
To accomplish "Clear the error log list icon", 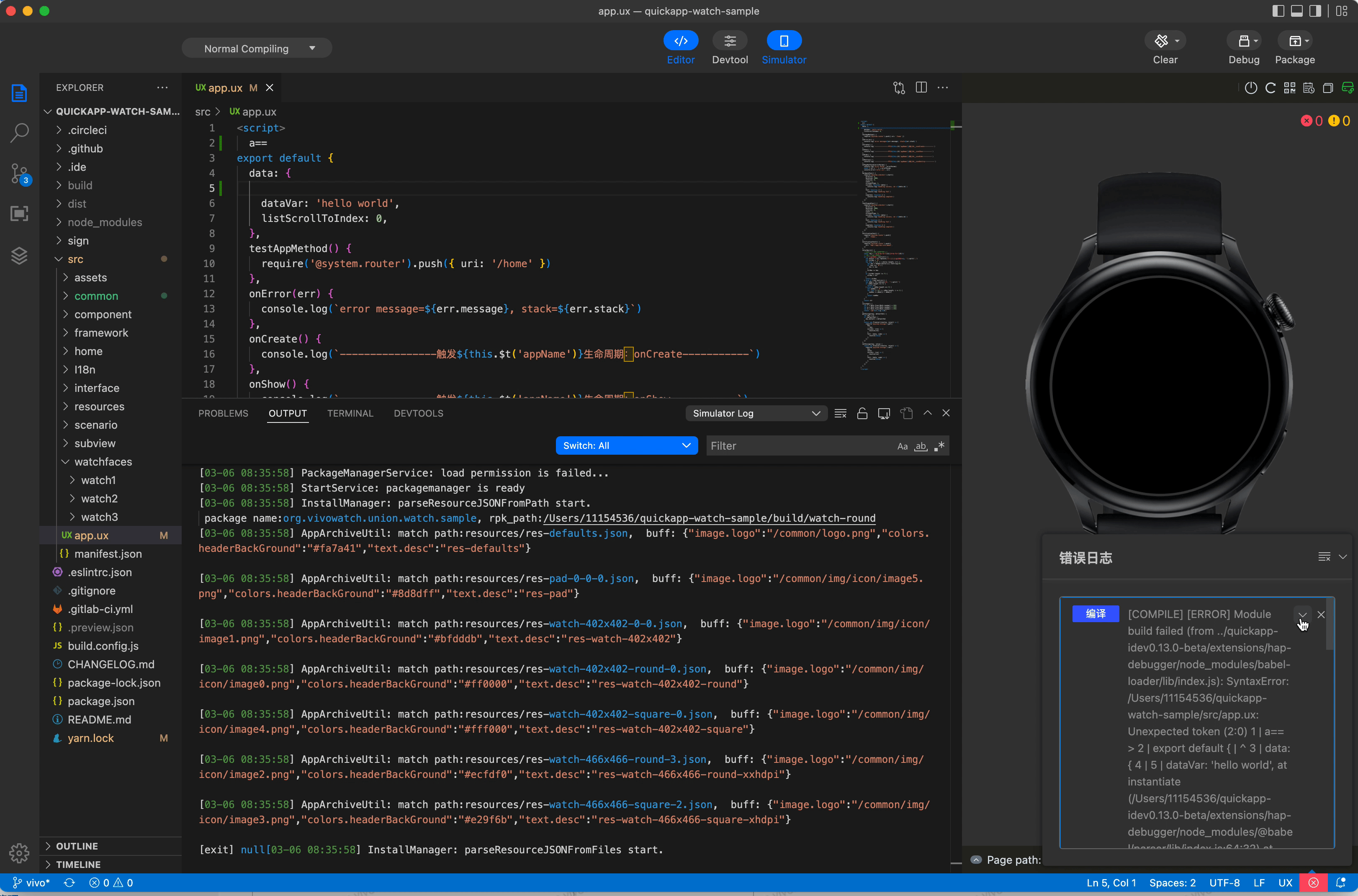I will (1324, 557).
